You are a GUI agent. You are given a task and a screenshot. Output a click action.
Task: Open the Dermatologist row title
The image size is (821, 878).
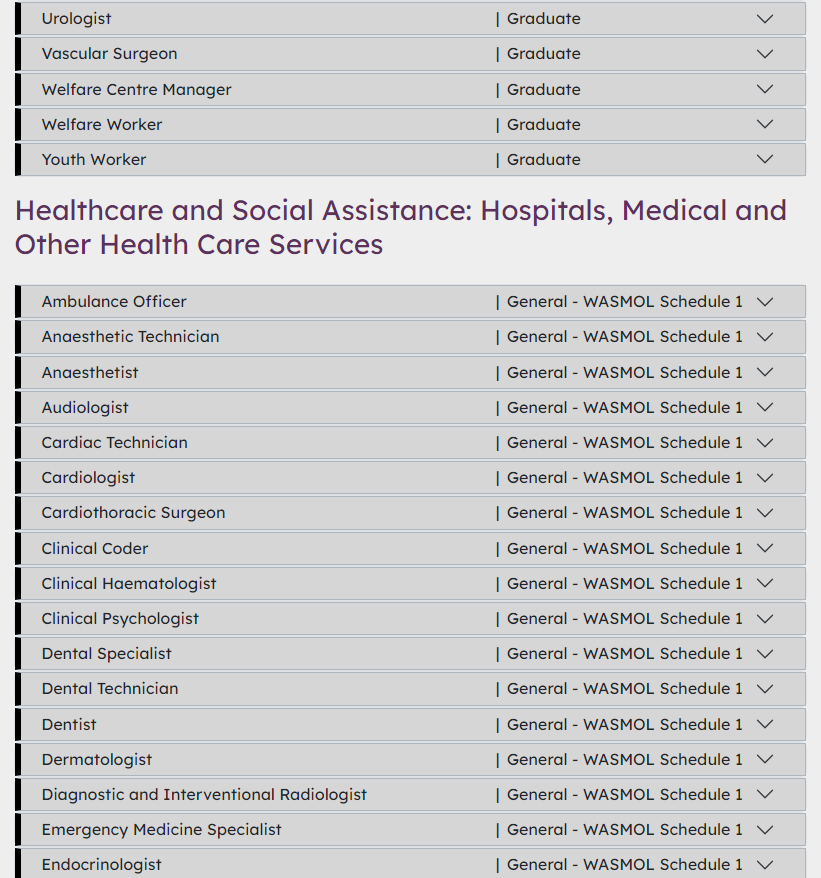point(97,760)
